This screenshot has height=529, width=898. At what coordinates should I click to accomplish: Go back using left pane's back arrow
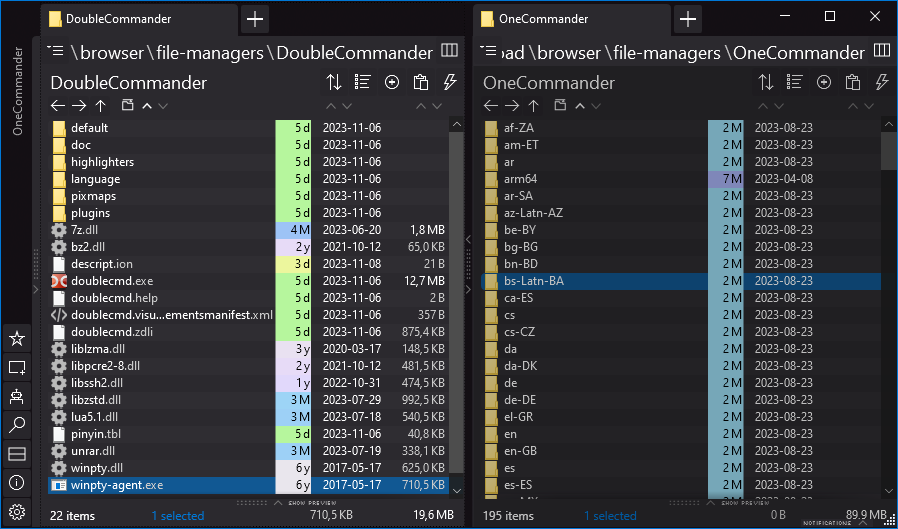(57, 105)
